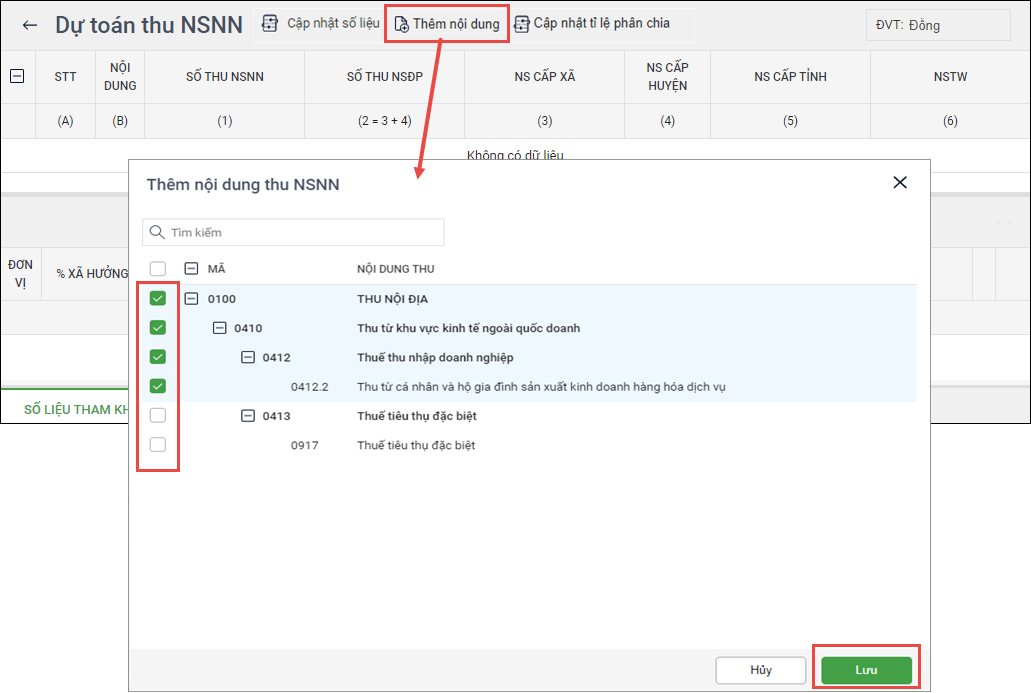Collapse all rows via table header minus icon
Viewport: 1031px width, 693px height.
(x=17, y=76)
